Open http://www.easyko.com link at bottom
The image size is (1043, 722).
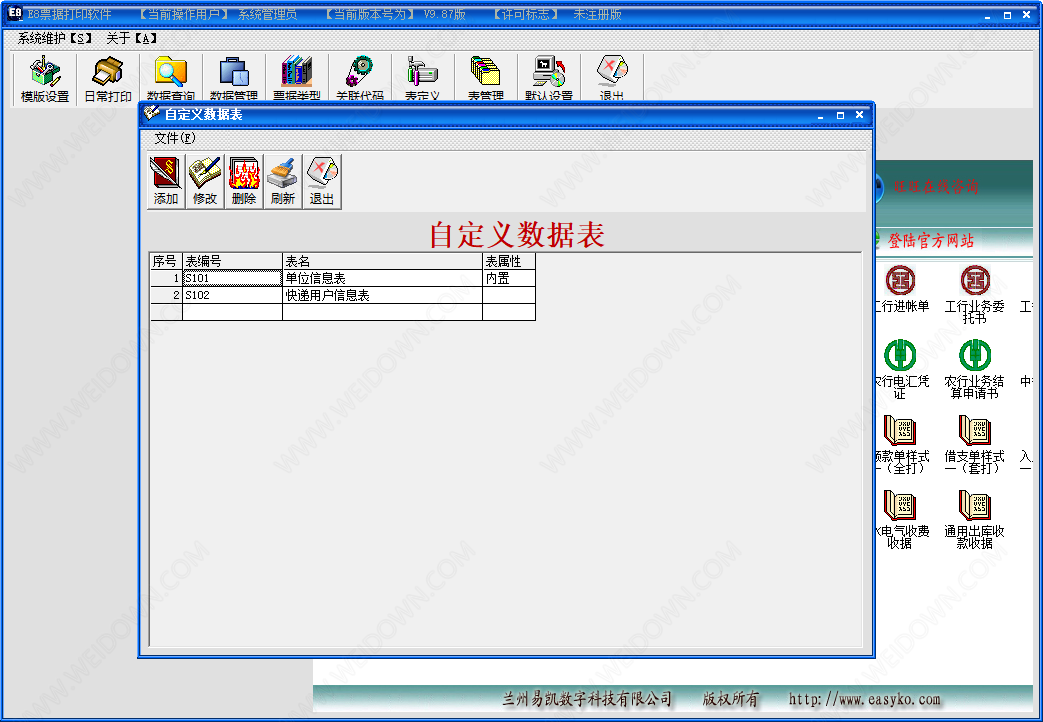pos(865,699)
